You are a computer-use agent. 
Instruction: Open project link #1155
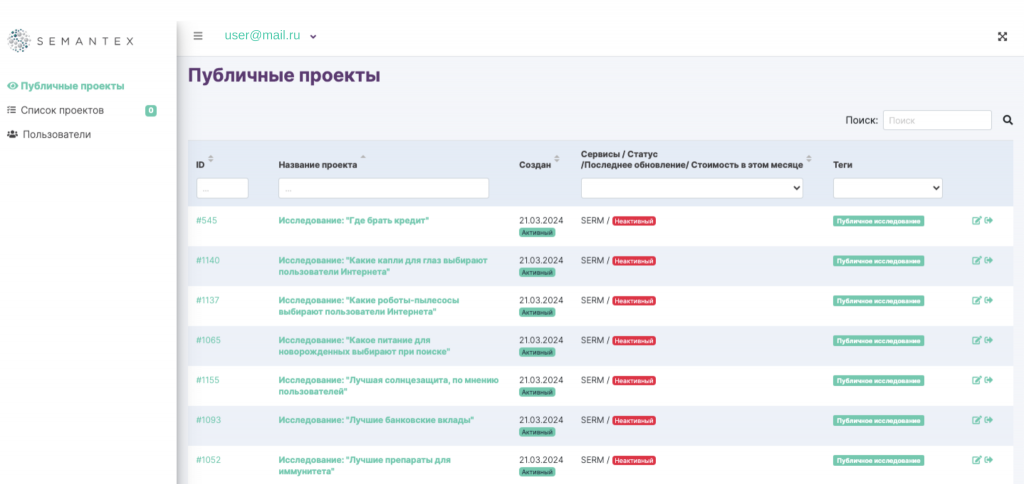[x=208, y=380]
